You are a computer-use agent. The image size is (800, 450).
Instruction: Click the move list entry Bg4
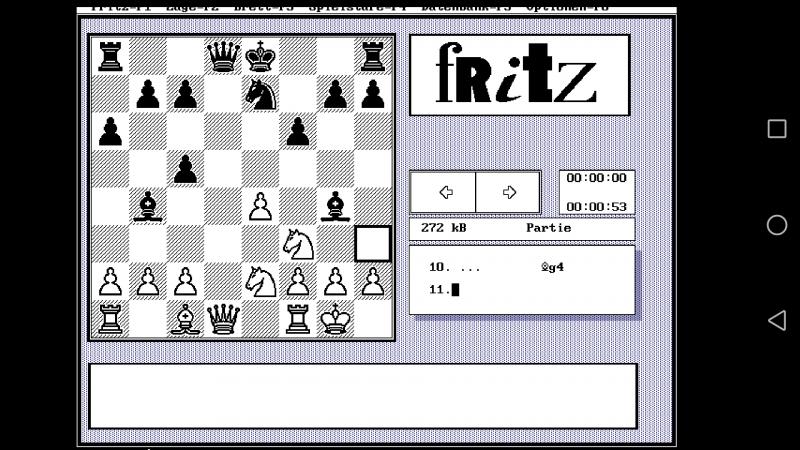click(552, 268)
